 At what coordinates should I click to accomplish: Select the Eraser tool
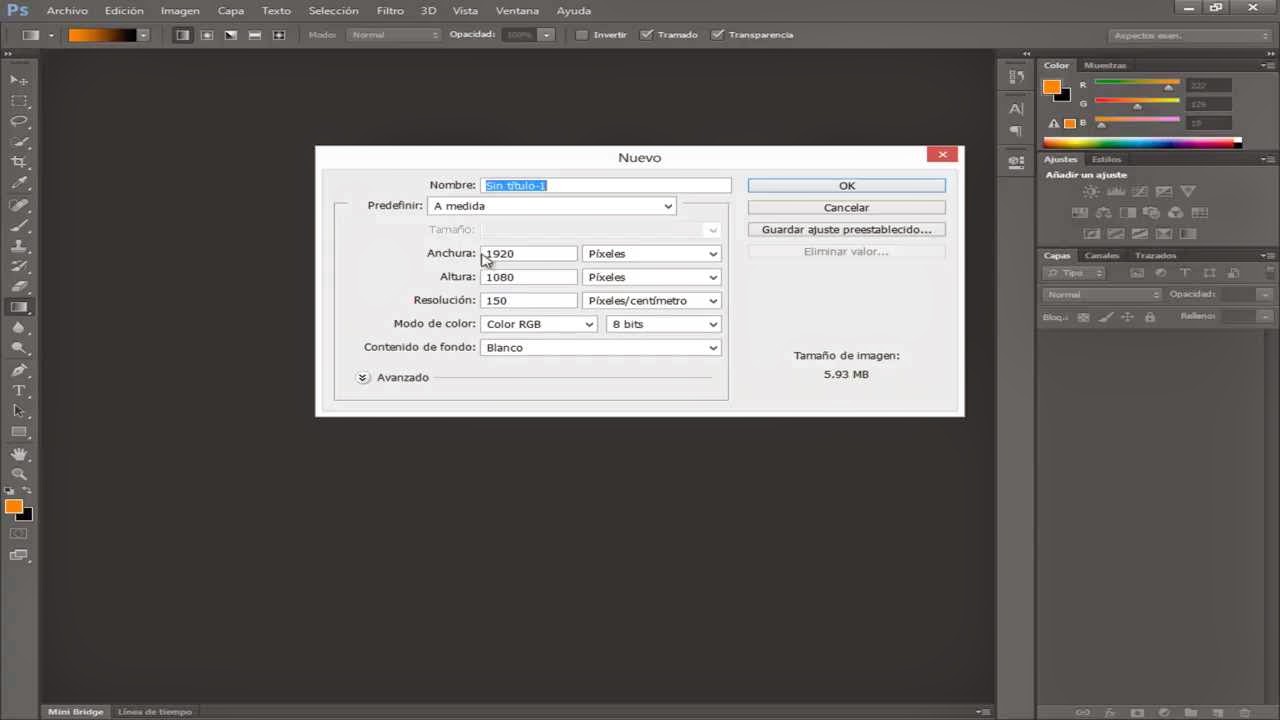19,287
